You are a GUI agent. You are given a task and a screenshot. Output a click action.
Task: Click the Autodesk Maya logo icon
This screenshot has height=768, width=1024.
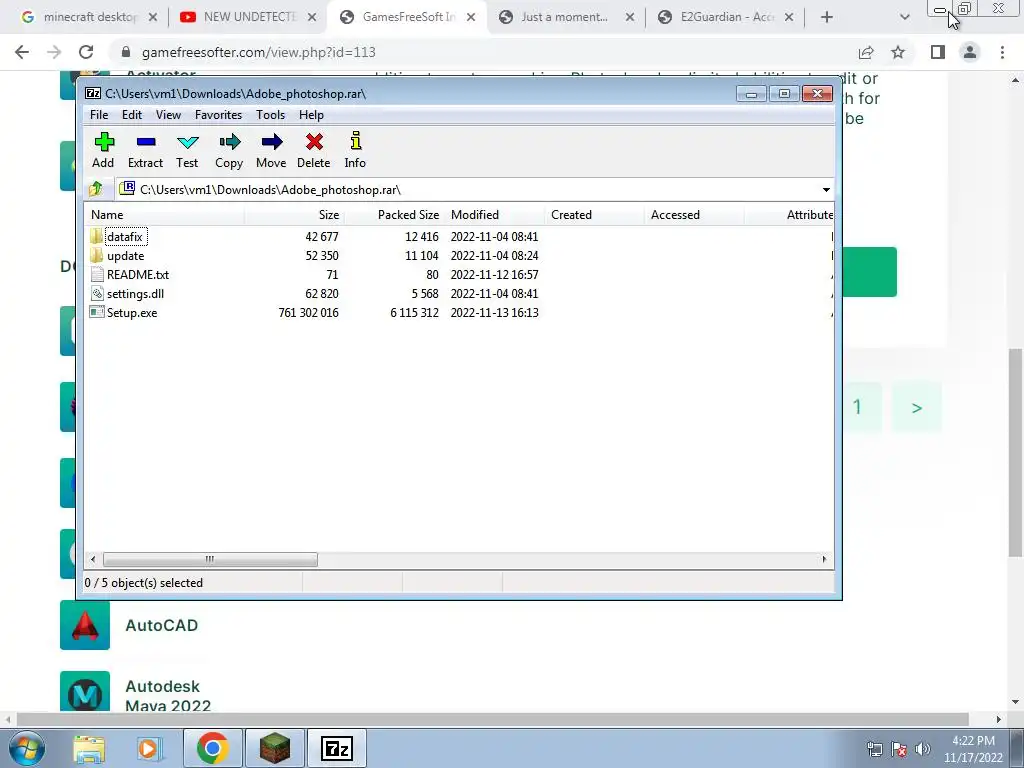85,691
